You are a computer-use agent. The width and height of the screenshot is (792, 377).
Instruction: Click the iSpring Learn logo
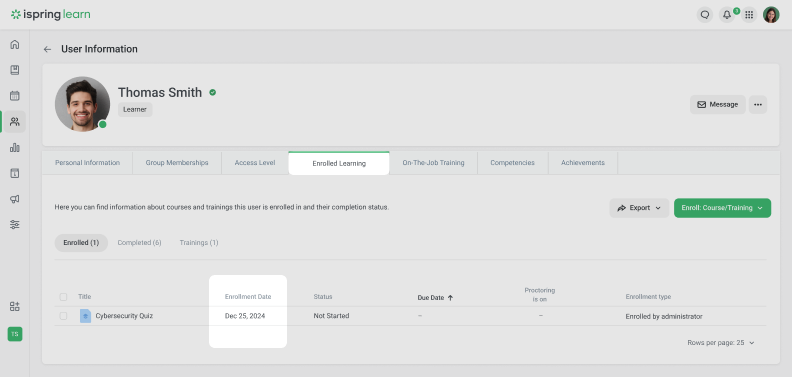pyautogui.click(x=51, y=15)
